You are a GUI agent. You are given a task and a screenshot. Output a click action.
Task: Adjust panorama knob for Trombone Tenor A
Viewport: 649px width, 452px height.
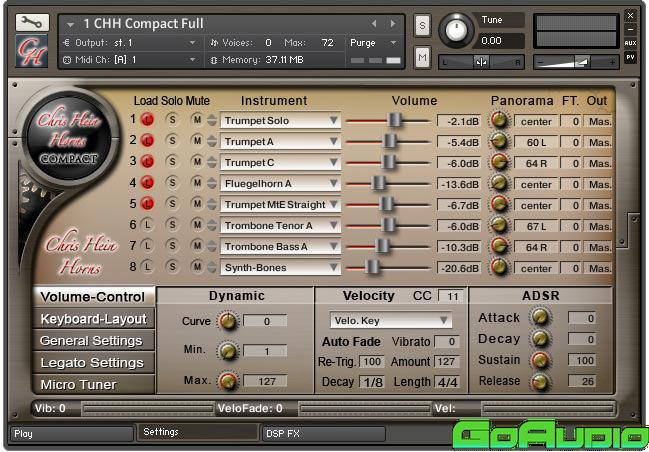(x=499, y=225)
